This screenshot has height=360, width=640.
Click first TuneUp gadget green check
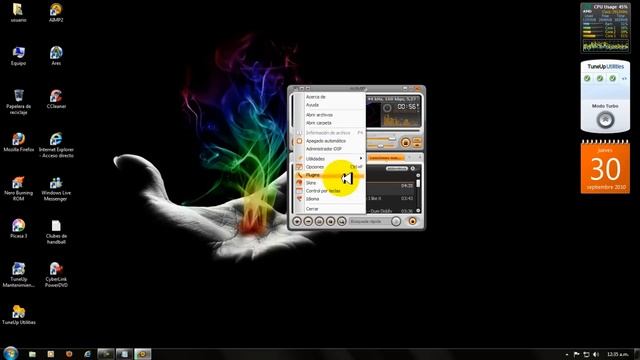[x=587, y=78]
